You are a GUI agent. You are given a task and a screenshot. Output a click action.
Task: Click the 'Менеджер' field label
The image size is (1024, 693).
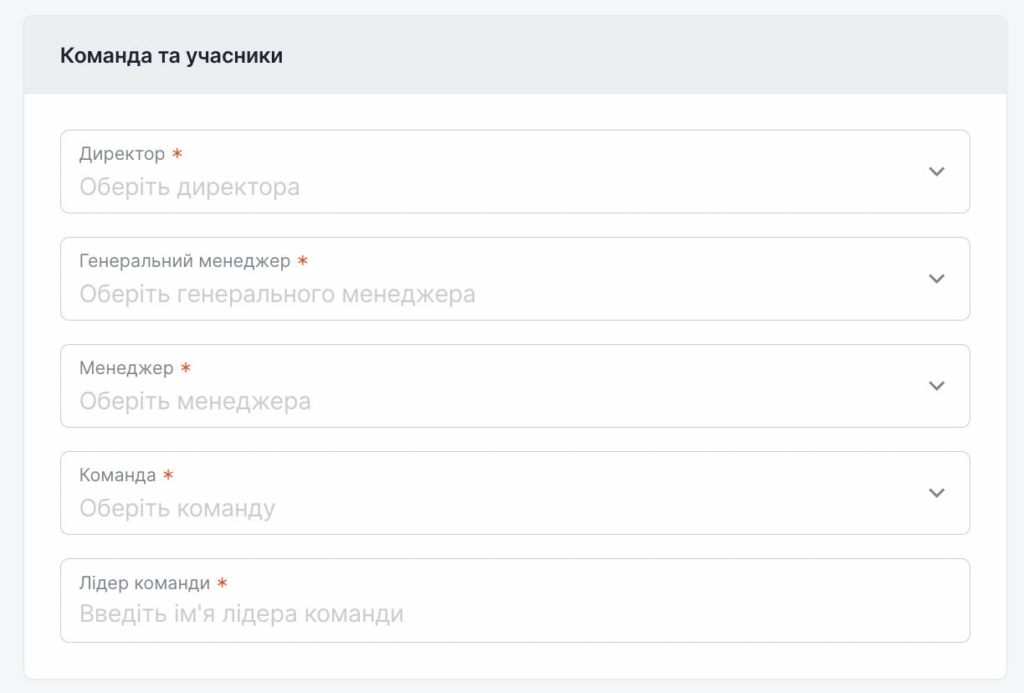pos(126,368)
